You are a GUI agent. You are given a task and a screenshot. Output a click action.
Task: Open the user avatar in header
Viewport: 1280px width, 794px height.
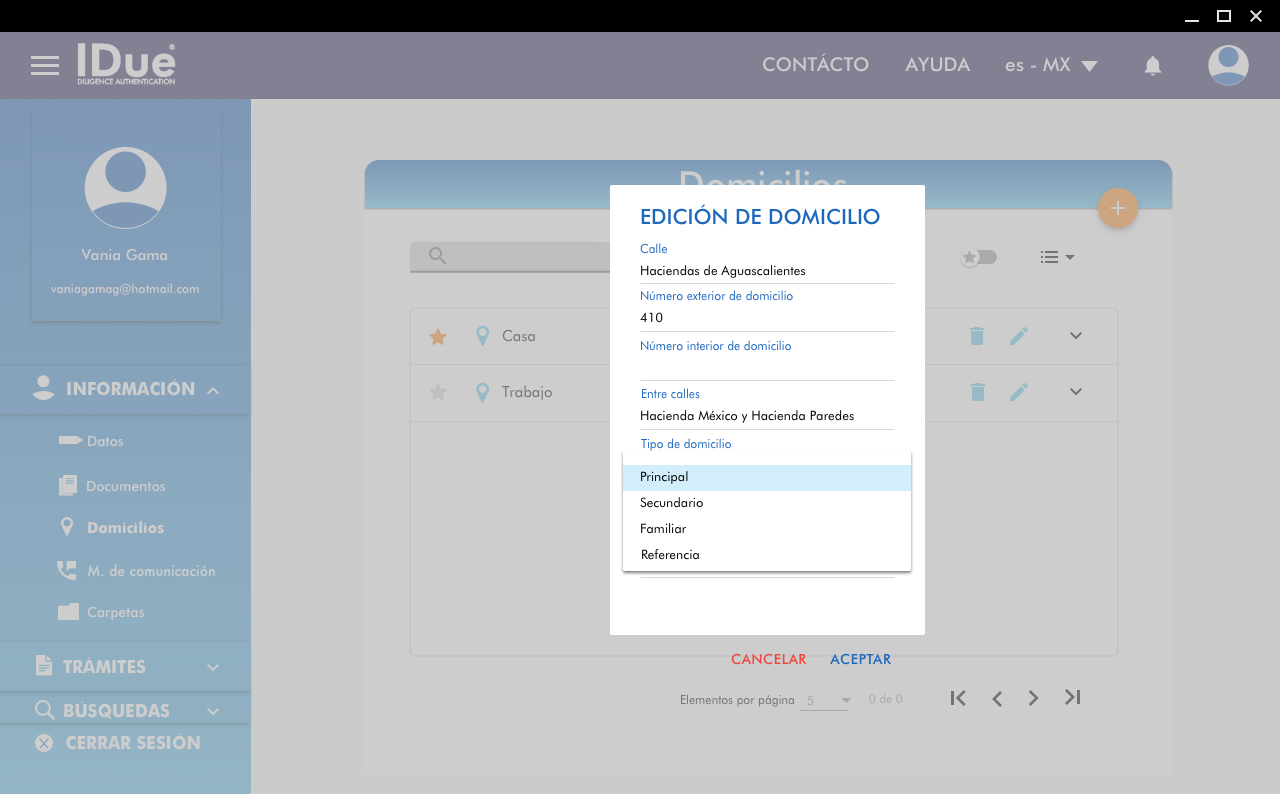[1227, 66]
